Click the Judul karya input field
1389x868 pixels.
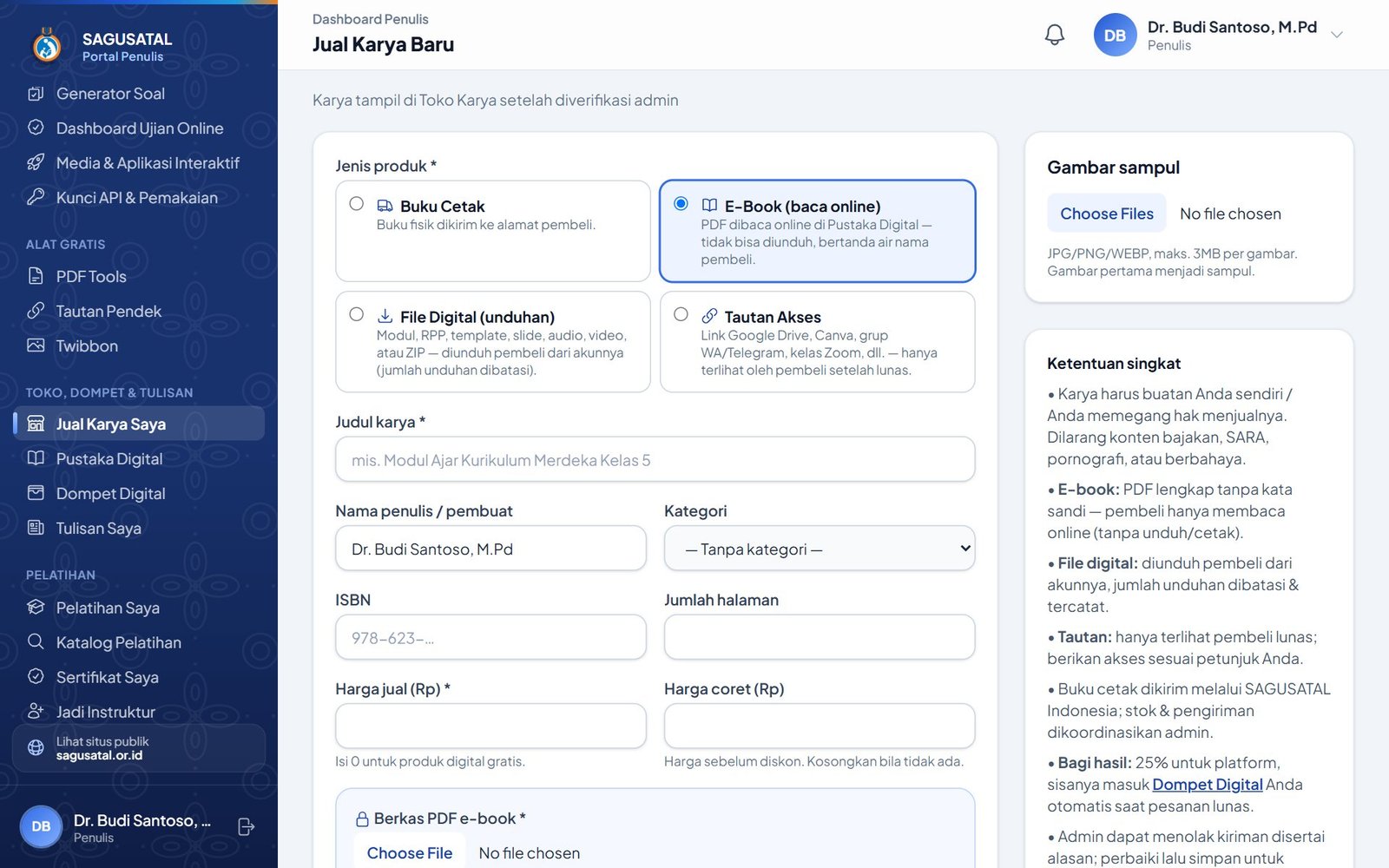point(655,459)
